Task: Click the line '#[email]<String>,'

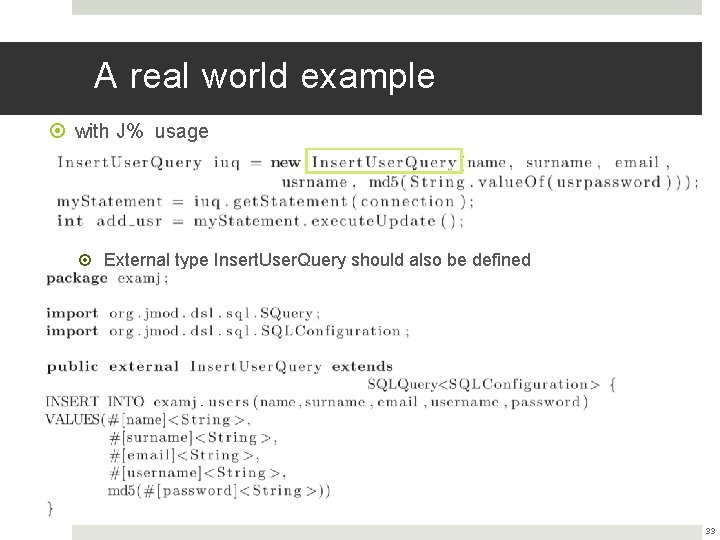Action: 184,456
